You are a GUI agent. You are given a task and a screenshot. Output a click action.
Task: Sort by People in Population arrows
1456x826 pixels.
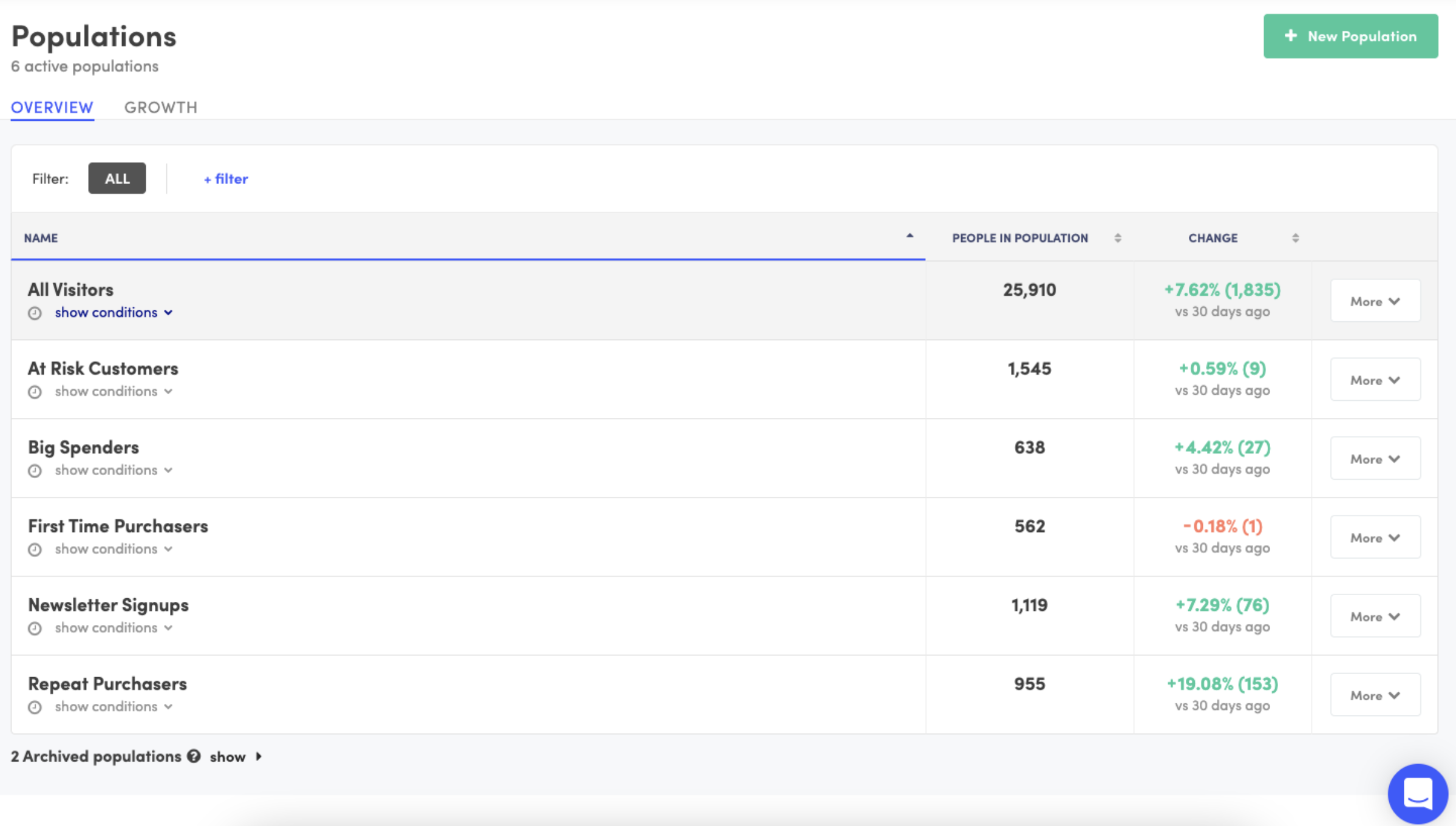pyautogui.click(x=1118, y=238)
